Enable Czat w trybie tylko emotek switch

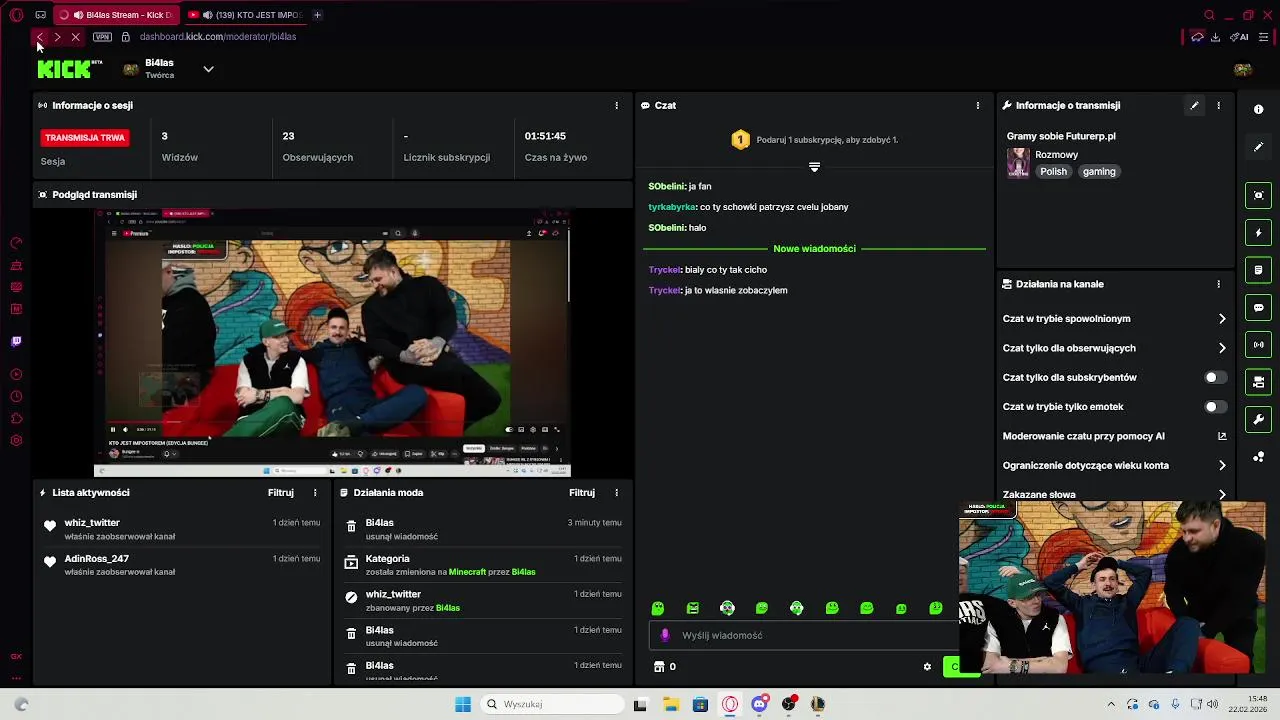tap(1215, 407)
